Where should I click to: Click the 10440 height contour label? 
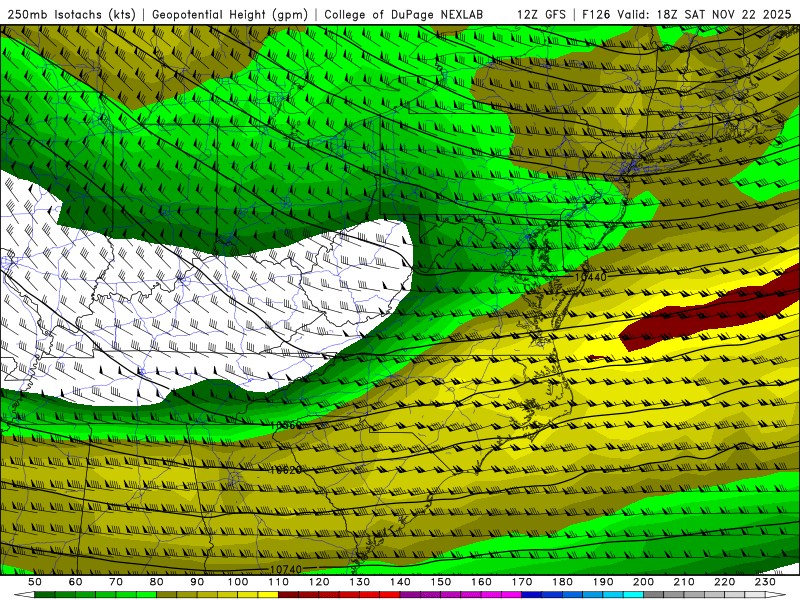(590, 277)
